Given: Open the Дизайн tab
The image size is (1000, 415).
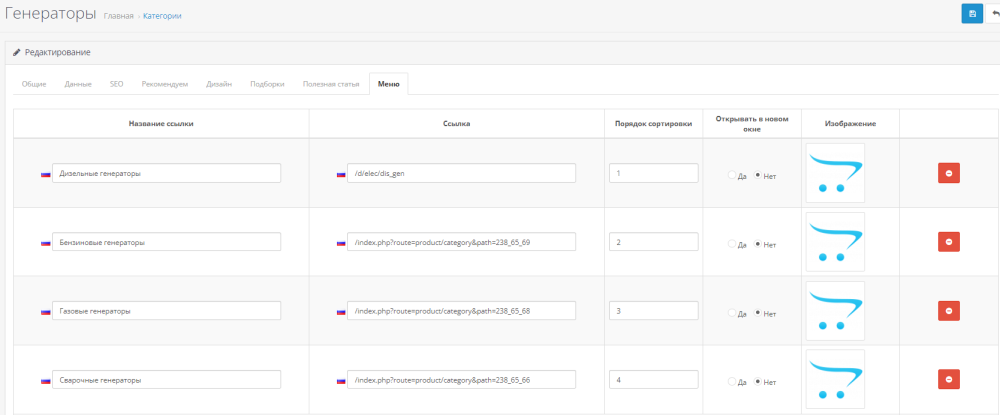Looking at the screenshot, I should coord(219,84).
